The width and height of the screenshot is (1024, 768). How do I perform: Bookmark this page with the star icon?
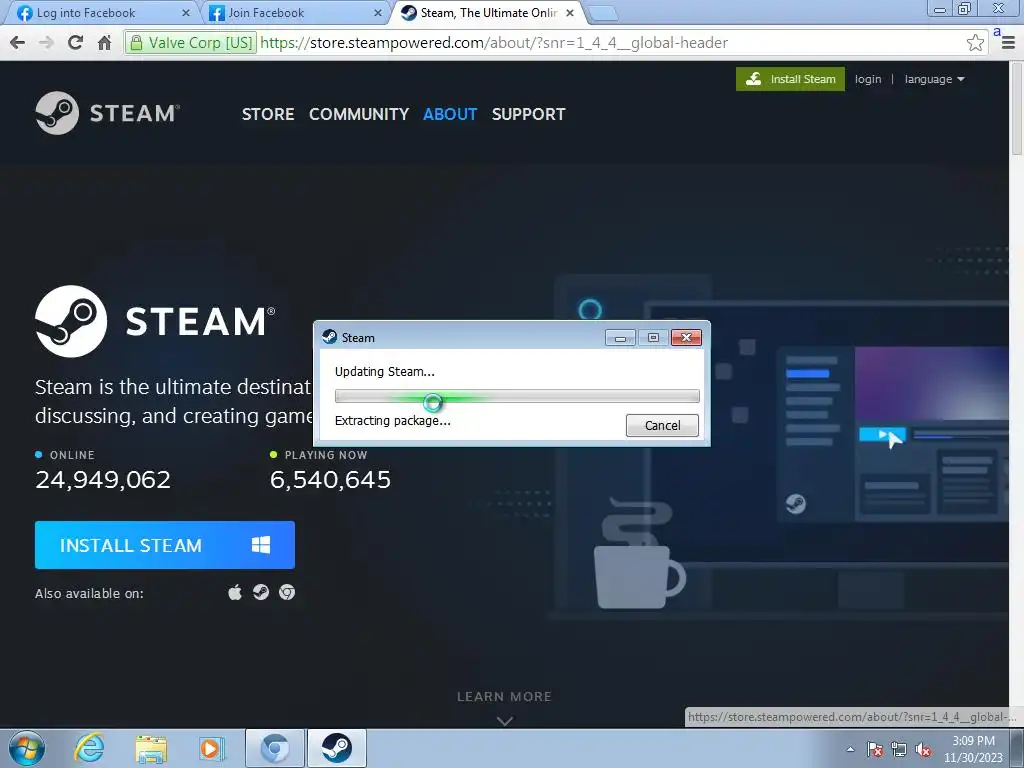click(975, 43)
